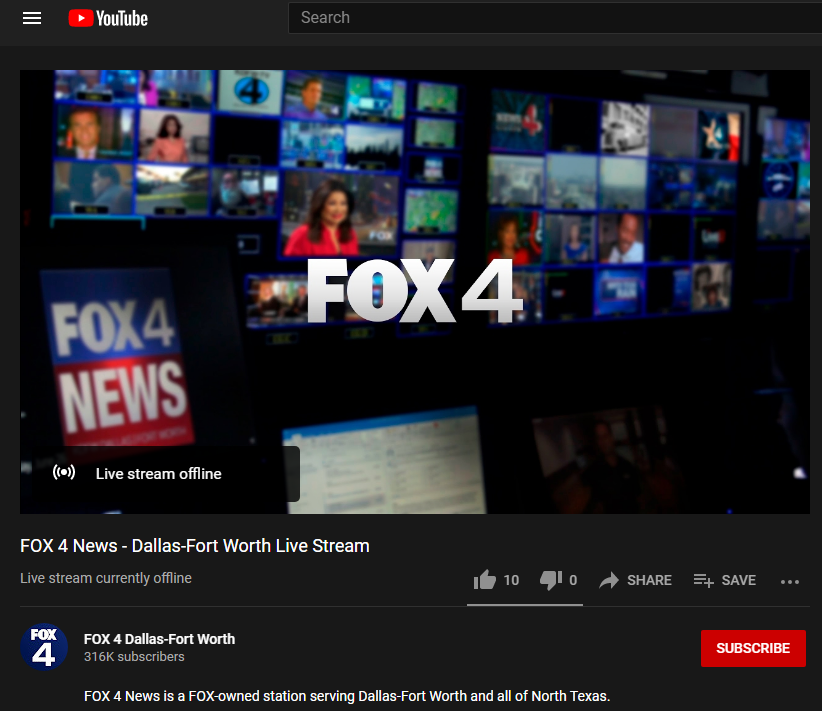Image resolution: width=822 pixels, height=711 pixels.
Task: Save the video to a playlist
Action: [x=724, y=580]
